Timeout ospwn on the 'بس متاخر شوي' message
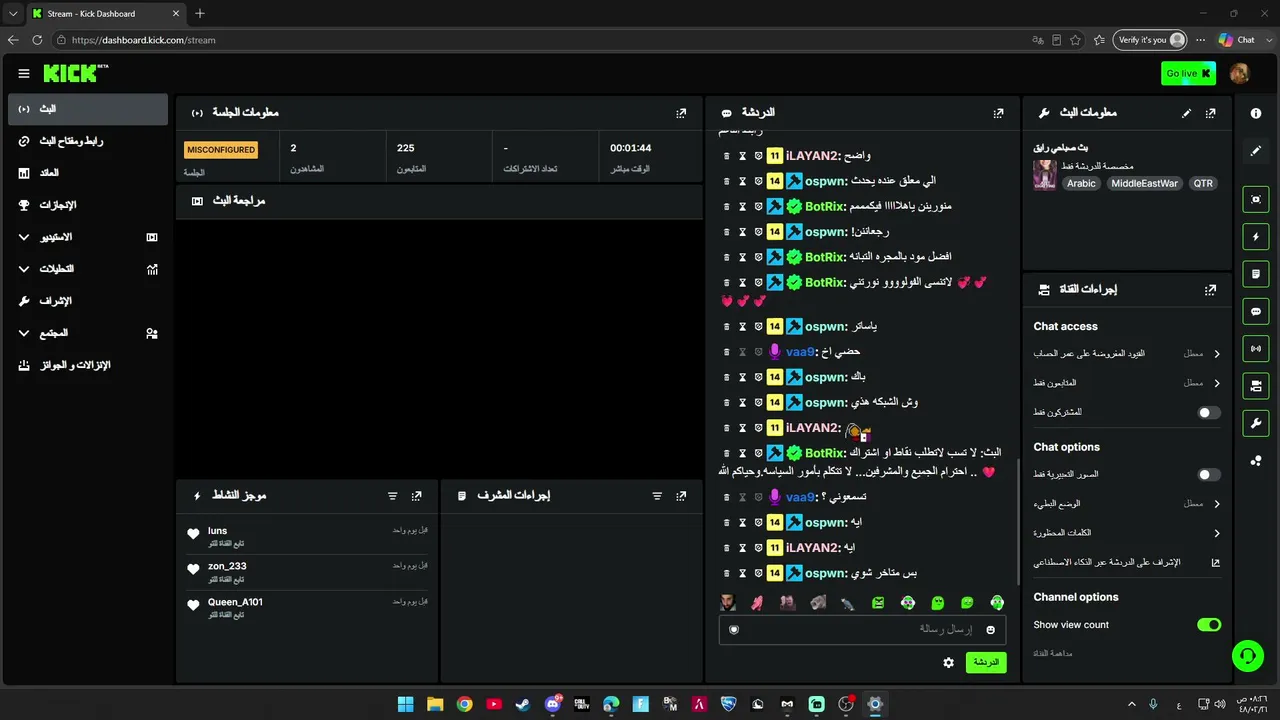Screen dimensions: 1280x720 pos(742,573)
